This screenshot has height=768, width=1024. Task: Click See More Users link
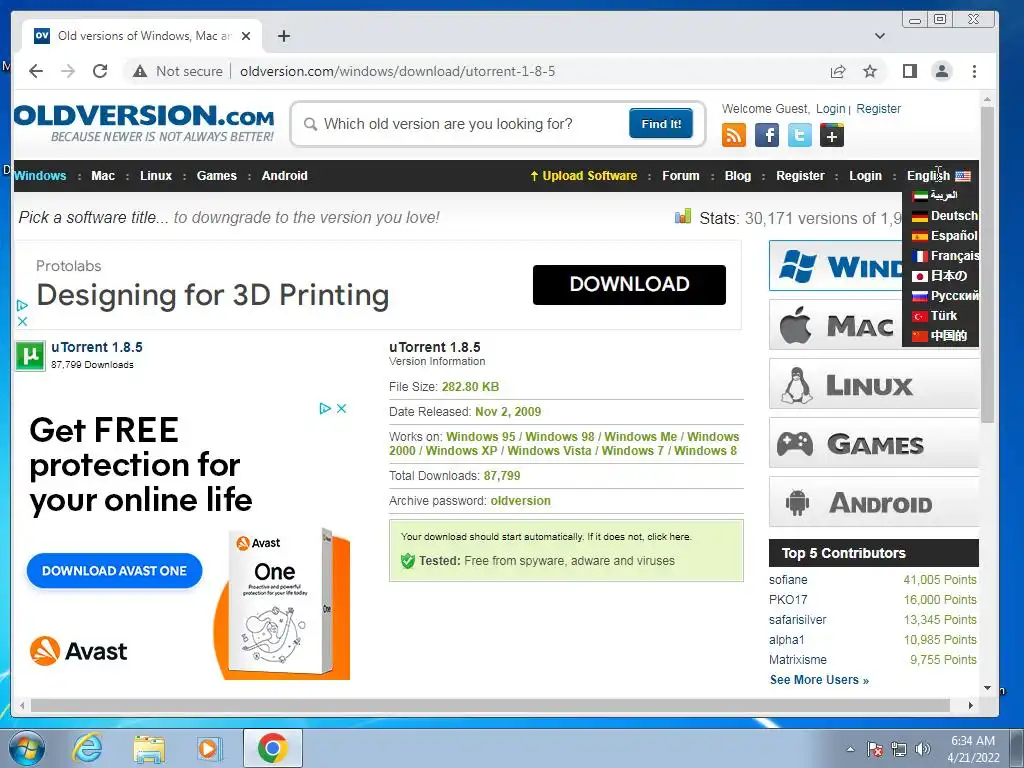pos(819,680)
